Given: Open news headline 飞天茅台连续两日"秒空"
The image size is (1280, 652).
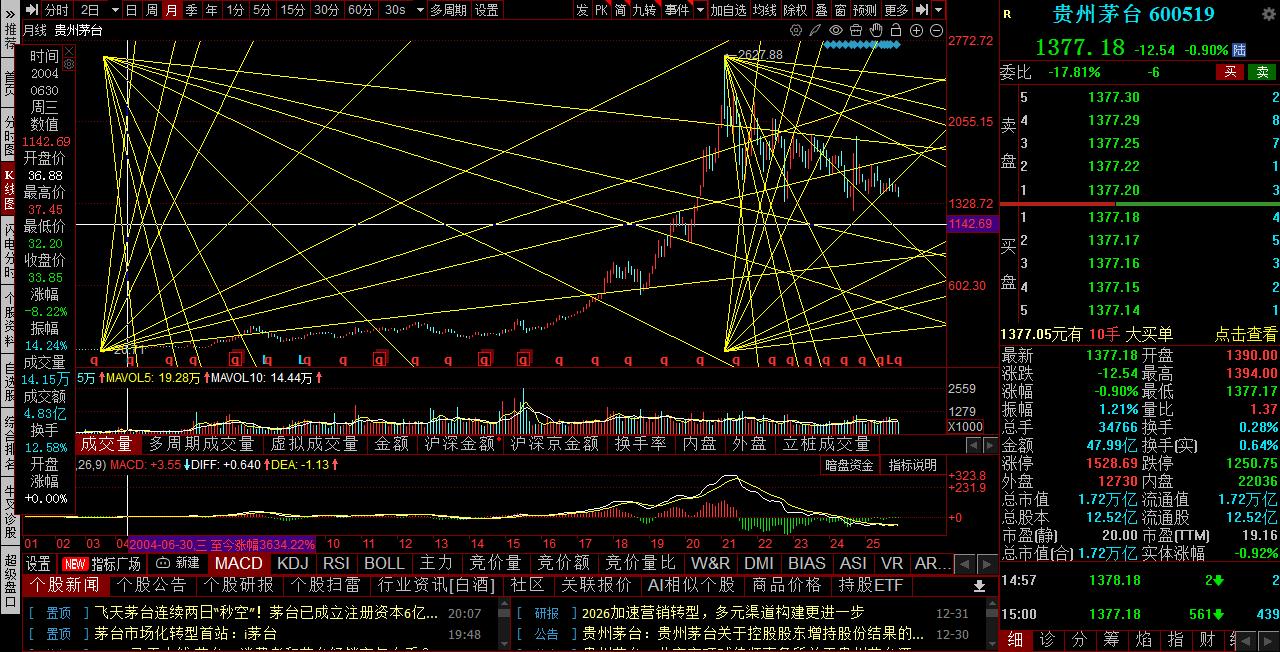Looking at the screenshot, I should [267, 612].
